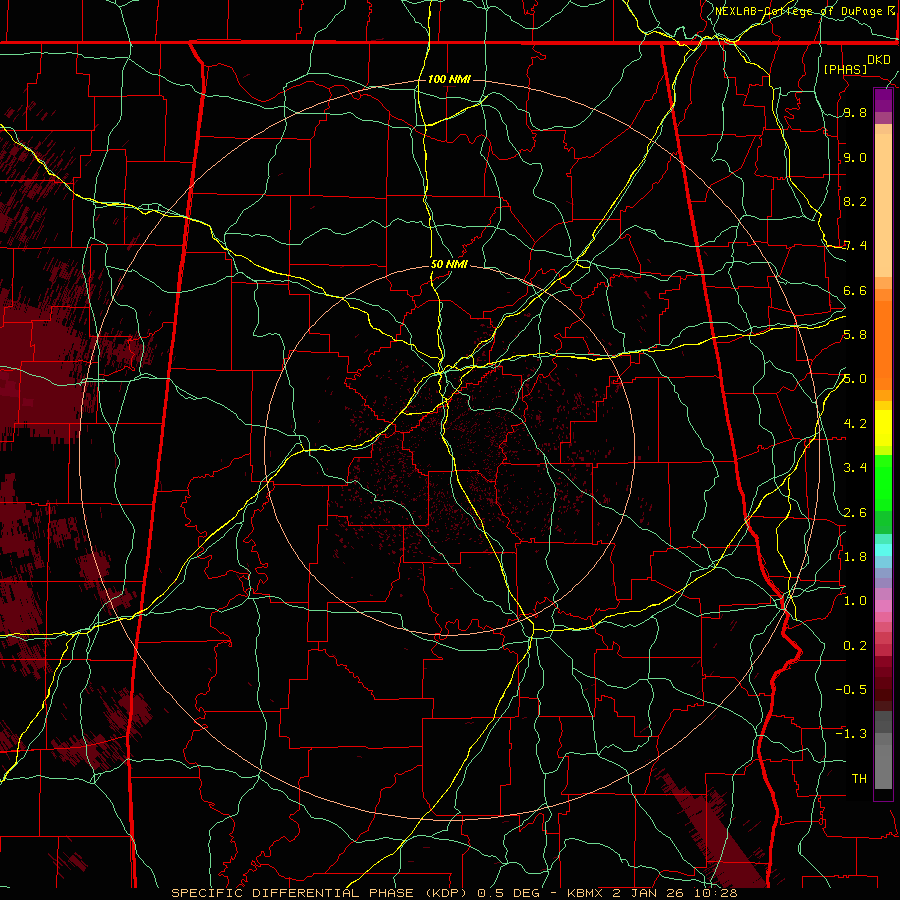
Task: Click the KBMX radar site identifier
Action: (586, 893)
